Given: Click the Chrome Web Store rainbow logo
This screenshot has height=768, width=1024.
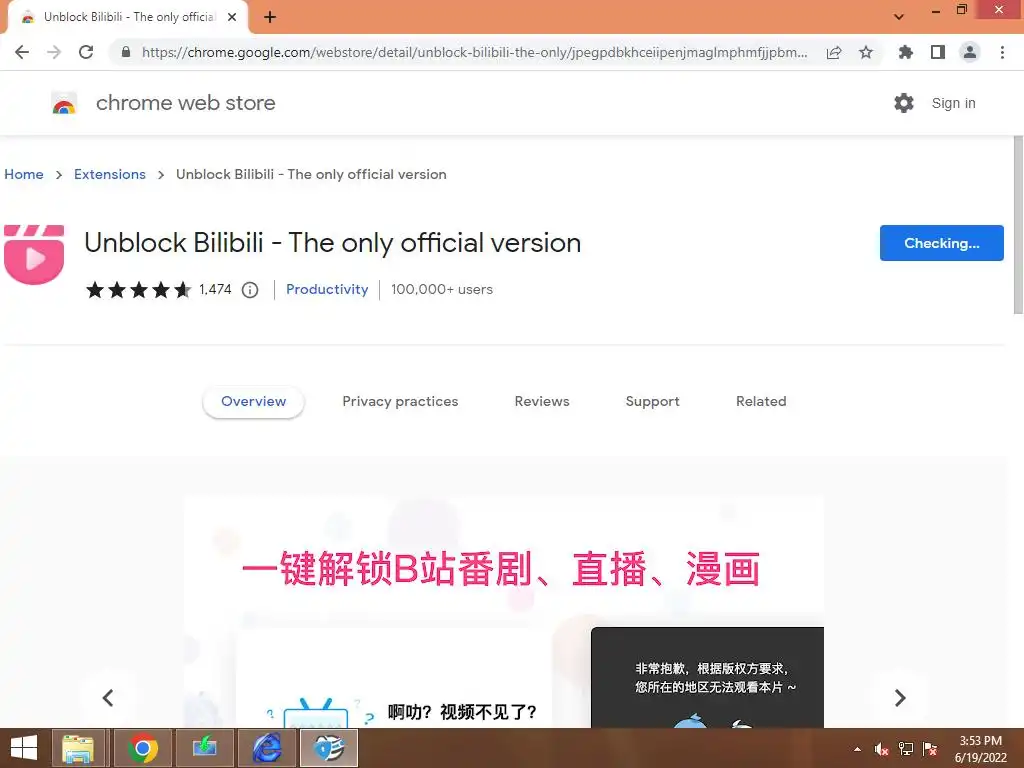Looking at the screenshot, I should click(x=64, y=103).
